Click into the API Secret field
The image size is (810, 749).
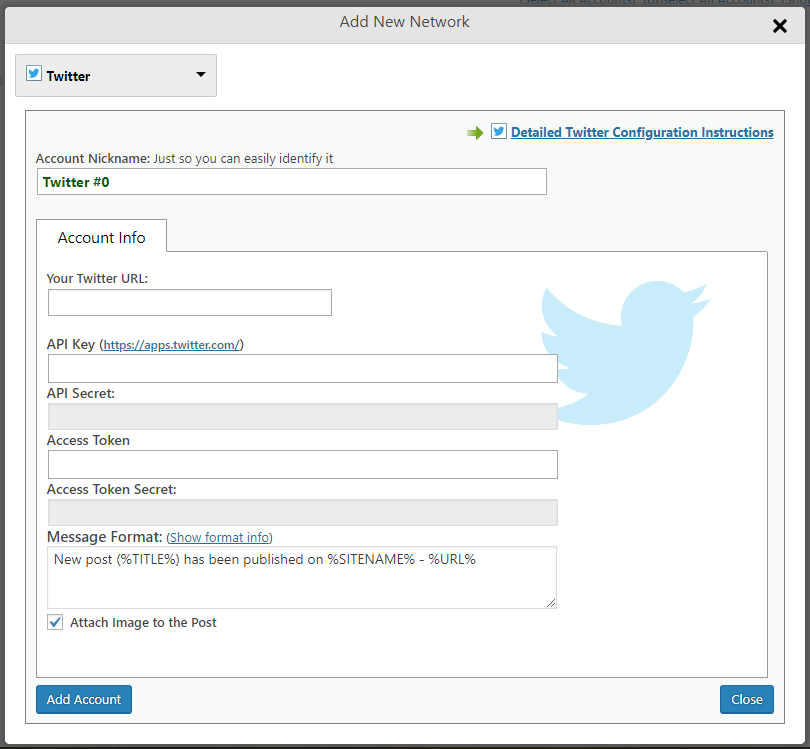(303, 416)
